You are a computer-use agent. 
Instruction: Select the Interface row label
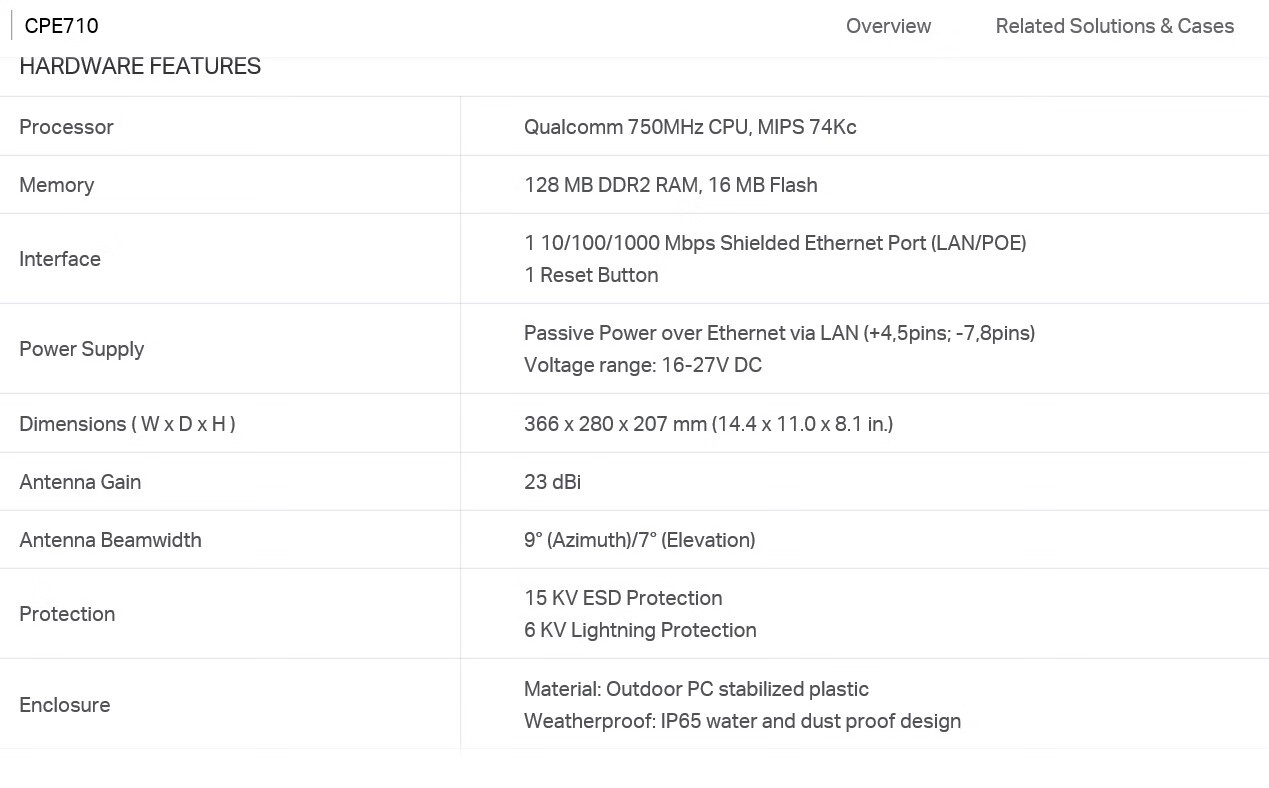point(60,259)
